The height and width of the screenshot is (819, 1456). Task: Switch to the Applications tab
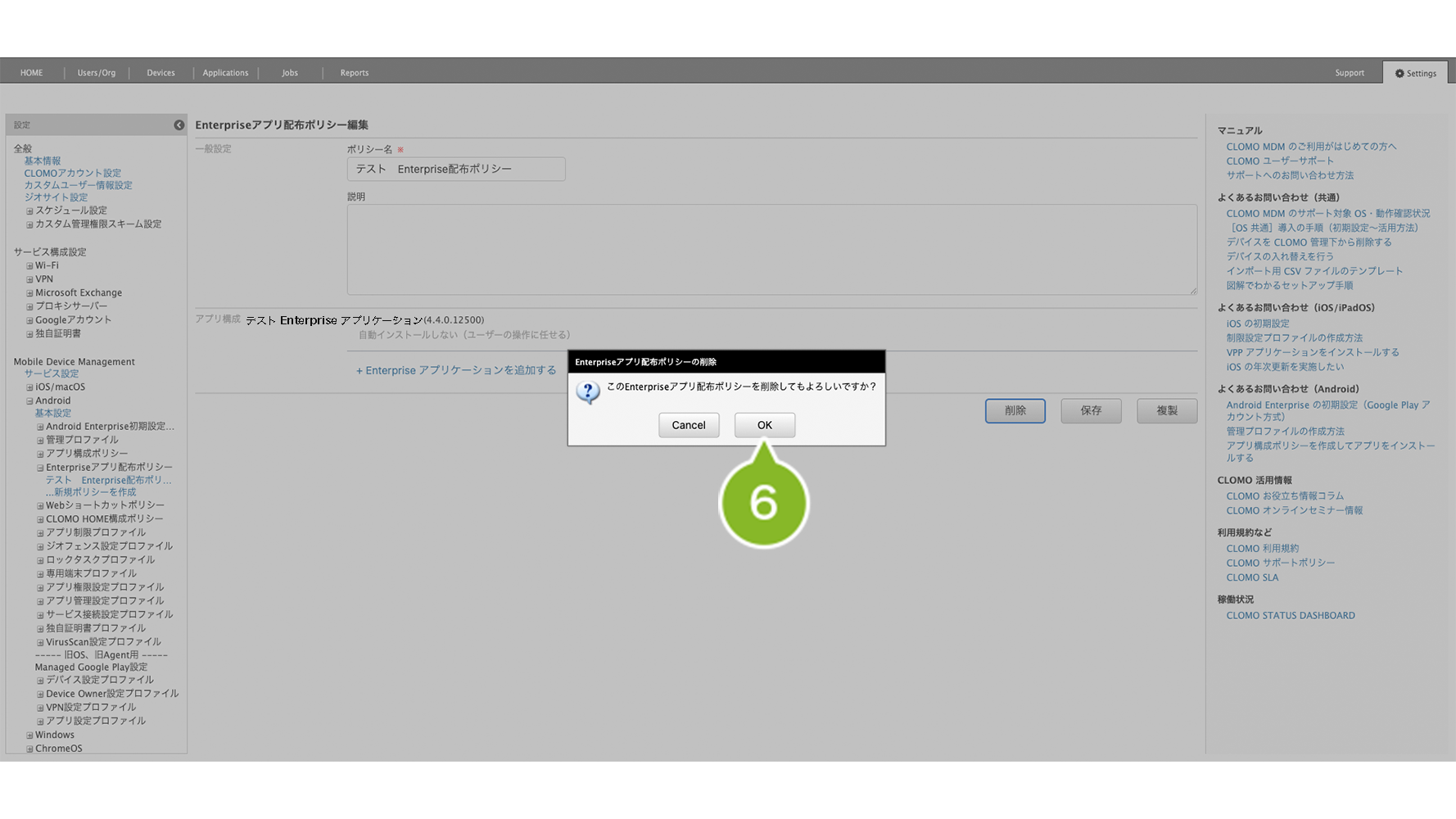coord(225,73)
